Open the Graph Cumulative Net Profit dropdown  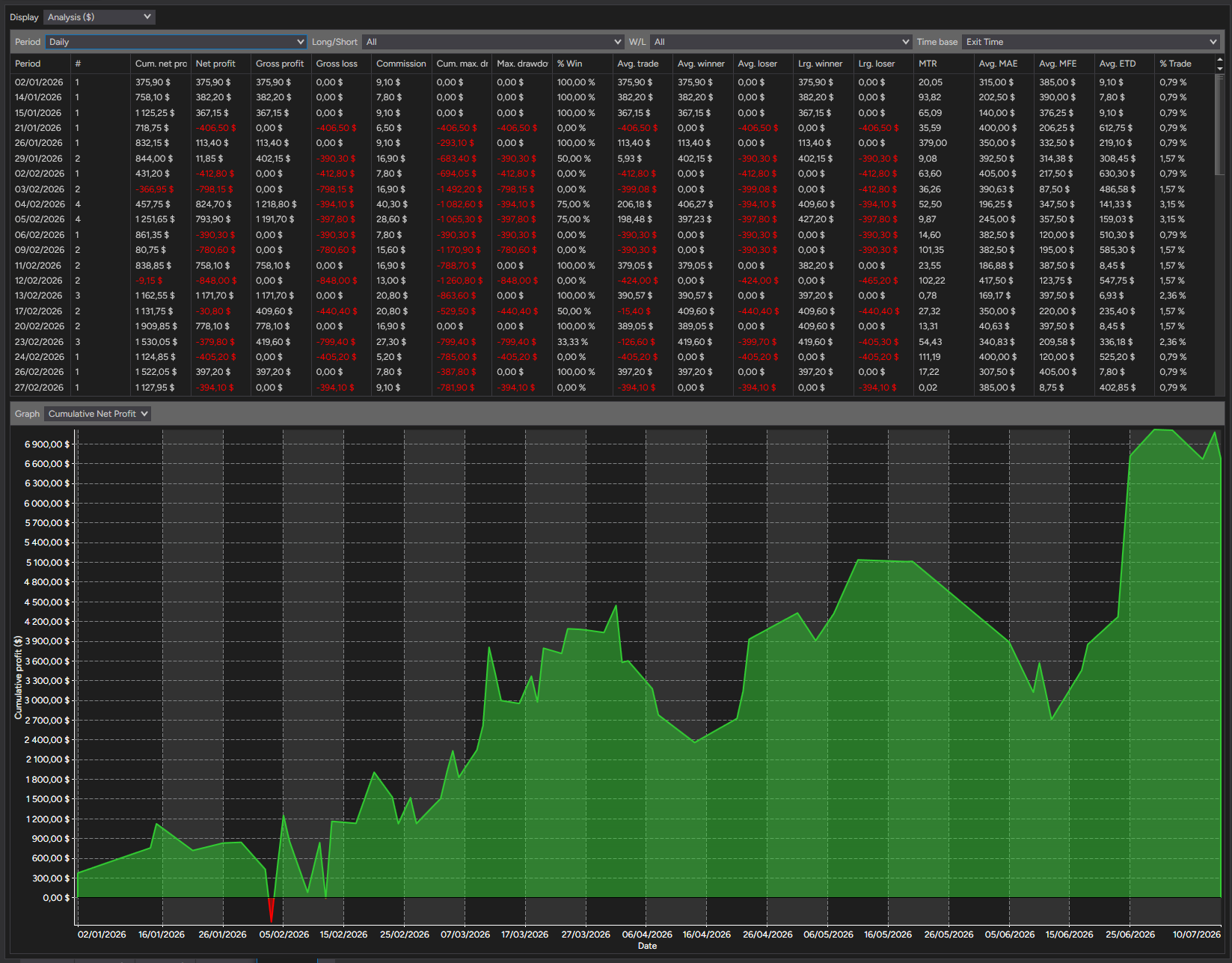[98, 414]
